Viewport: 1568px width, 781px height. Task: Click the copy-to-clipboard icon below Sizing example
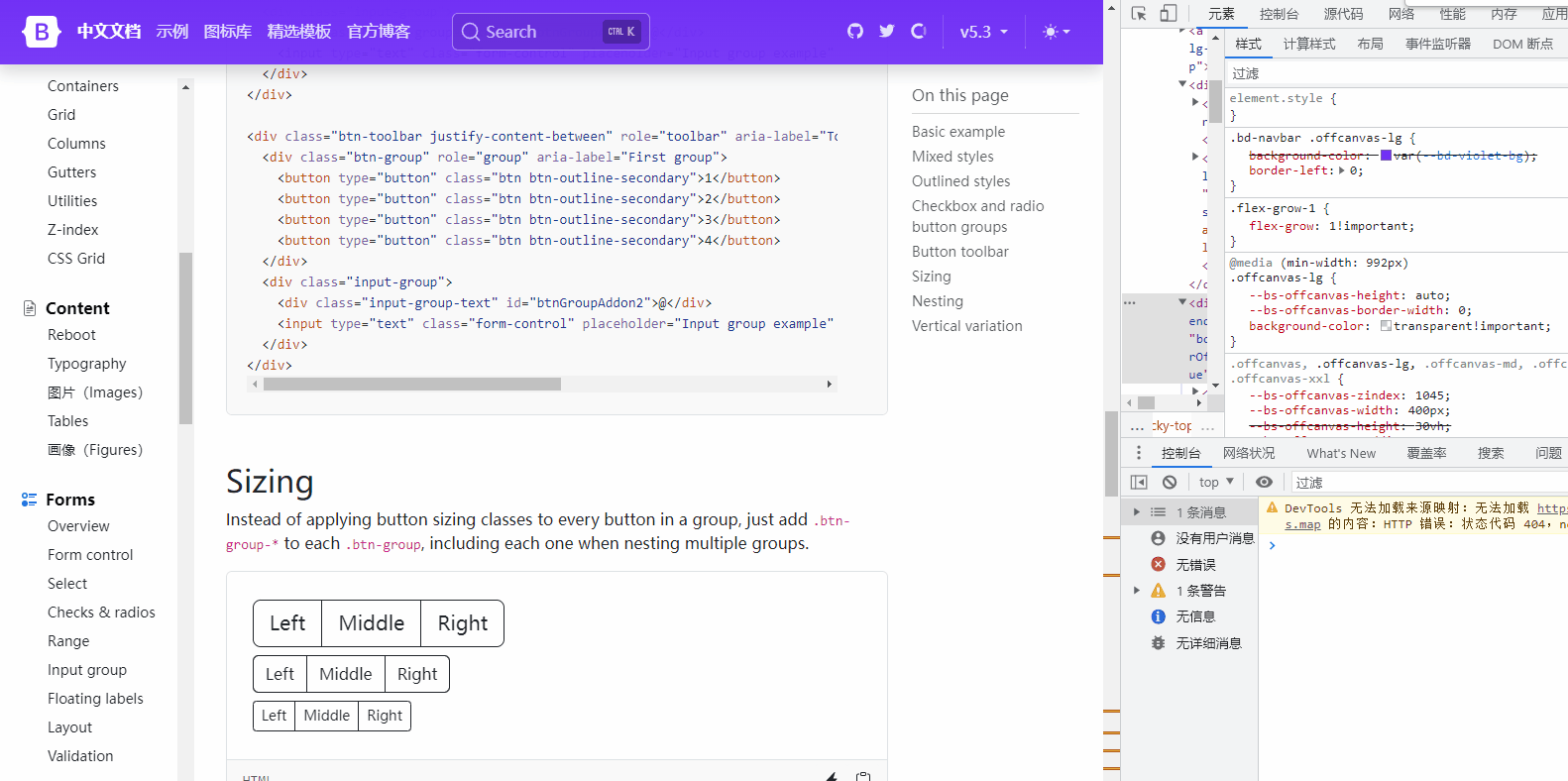tap(863, 777)
